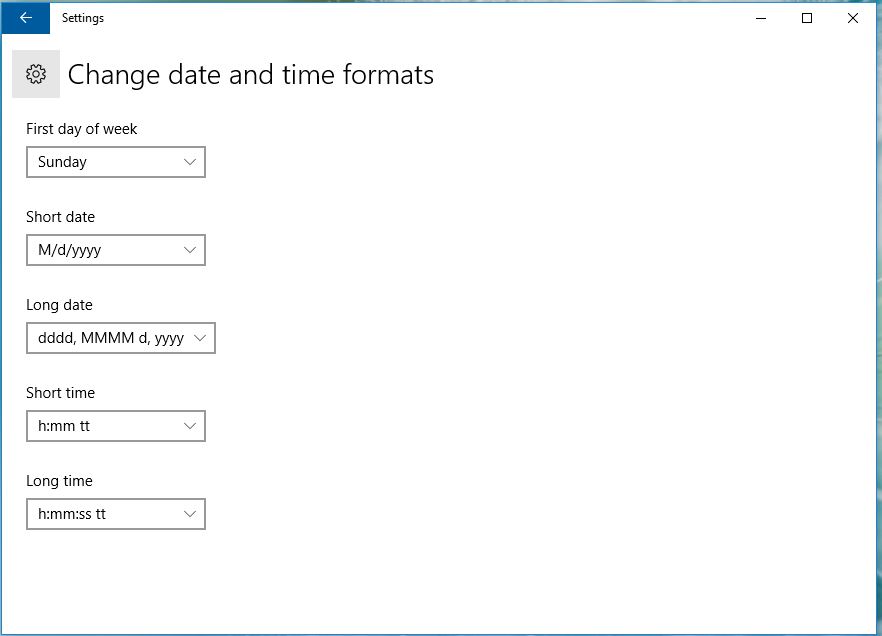The image size is (882, 636).
Task: Expand the chevron in the Short time box
Action: [x=190, y=426]
